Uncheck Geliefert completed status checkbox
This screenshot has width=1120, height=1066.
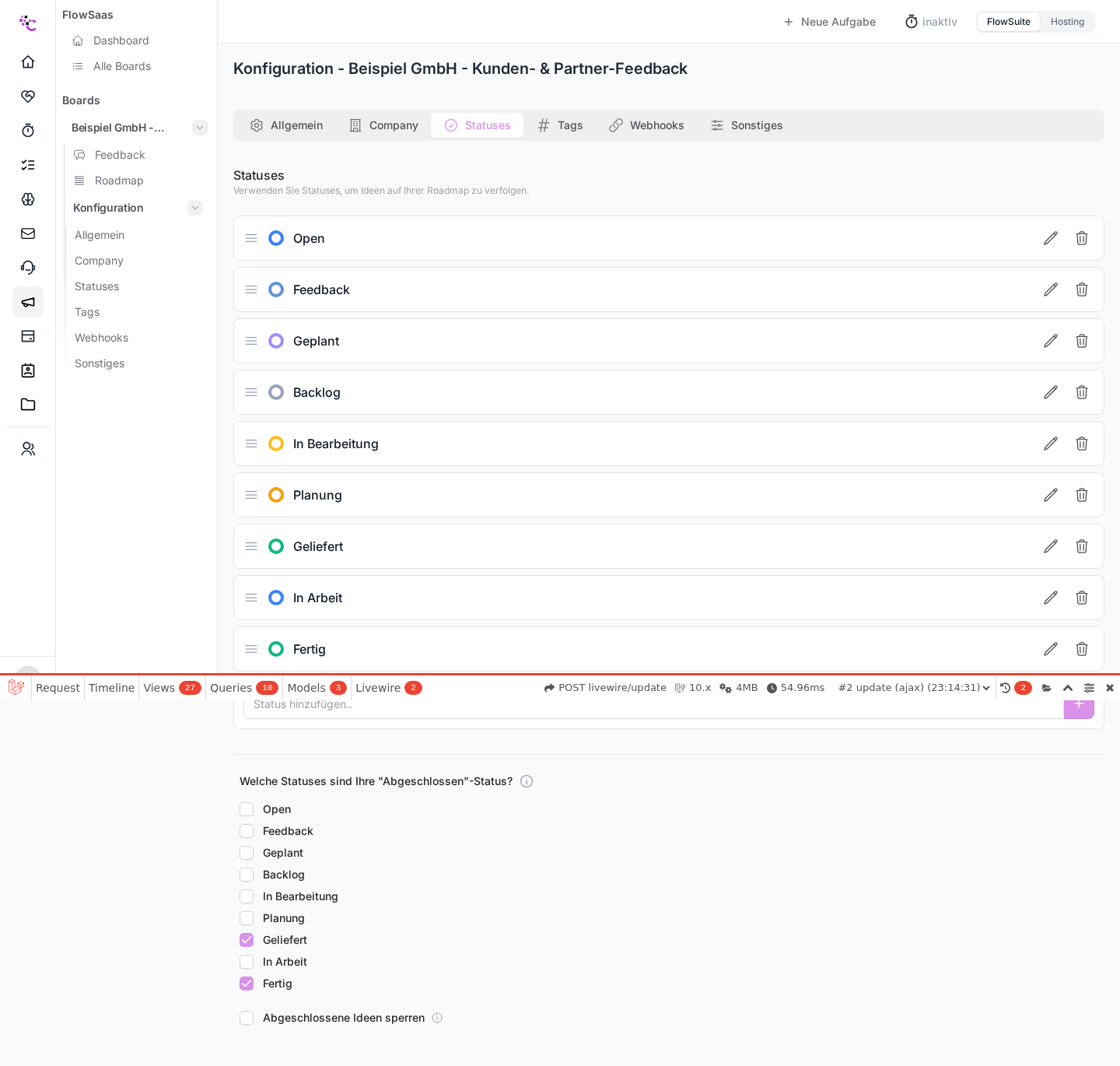(x=247, y=940)
